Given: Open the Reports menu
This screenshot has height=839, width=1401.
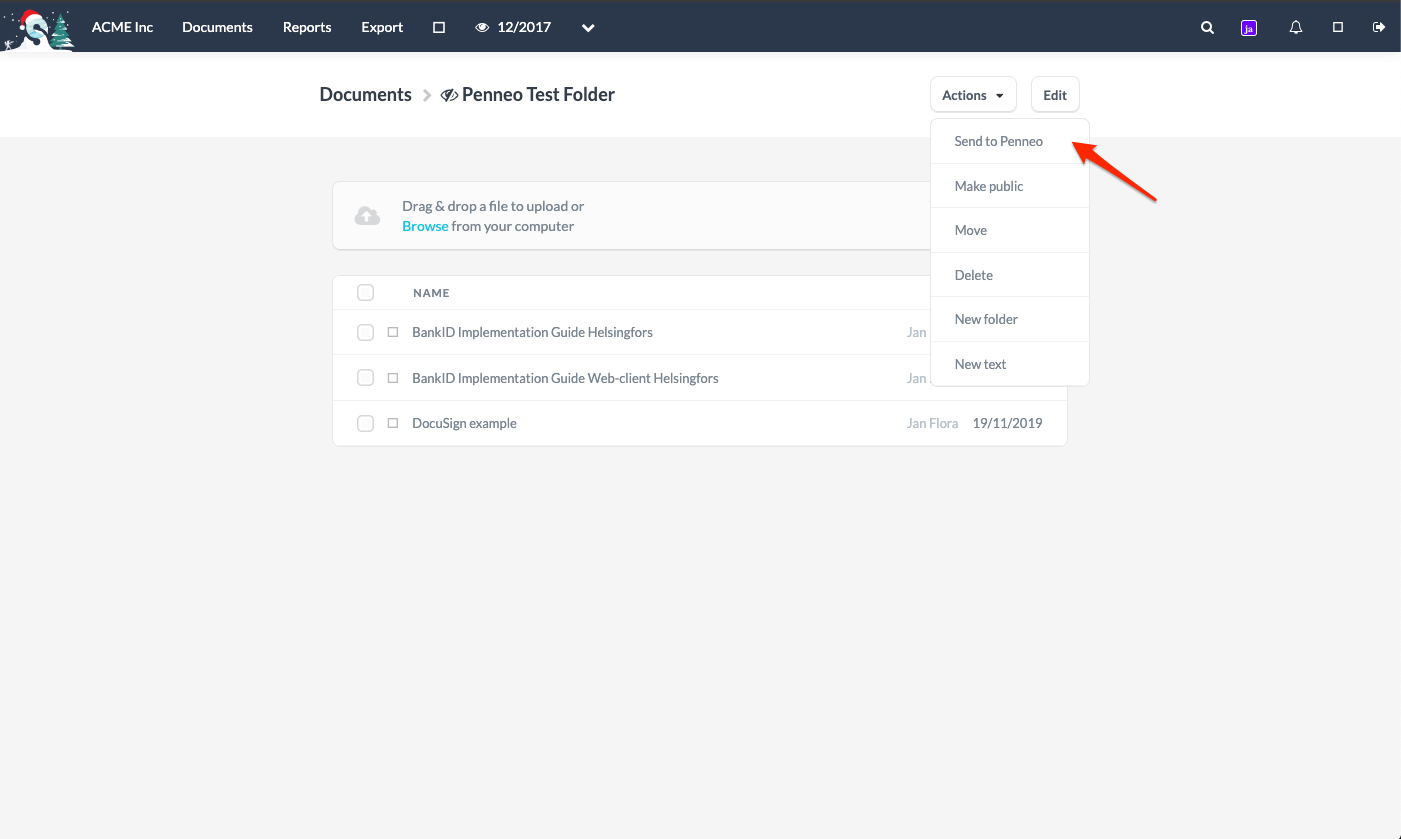Looking at the screenshot, I should [x=307, y=27].
